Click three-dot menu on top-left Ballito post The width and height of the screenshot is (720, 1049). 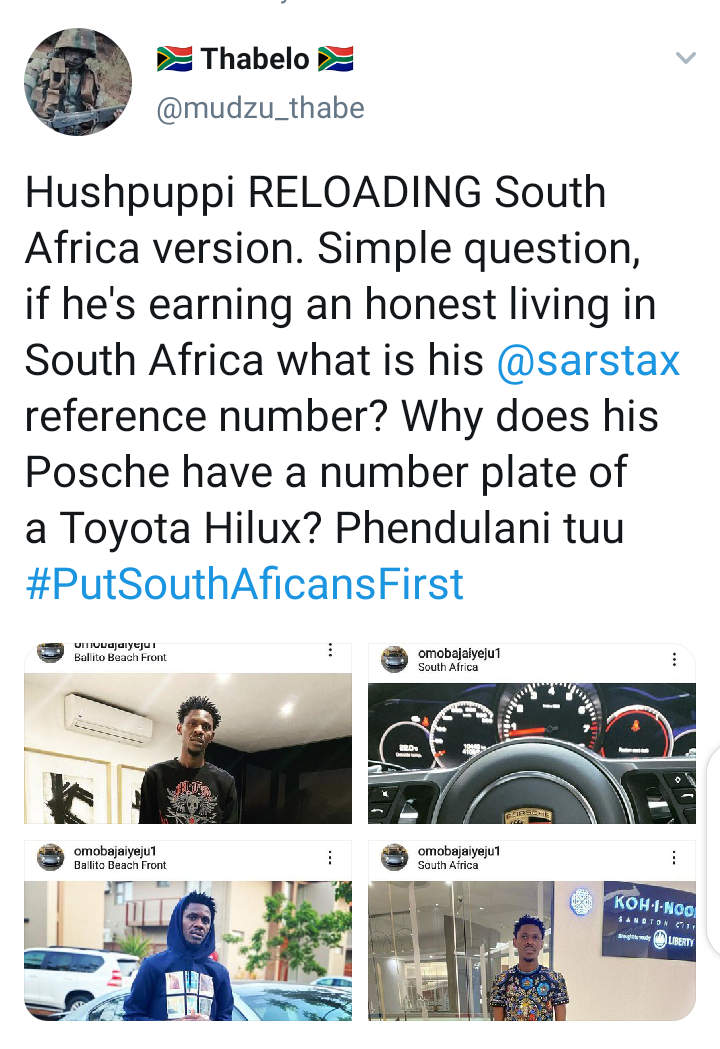(330, 650)
